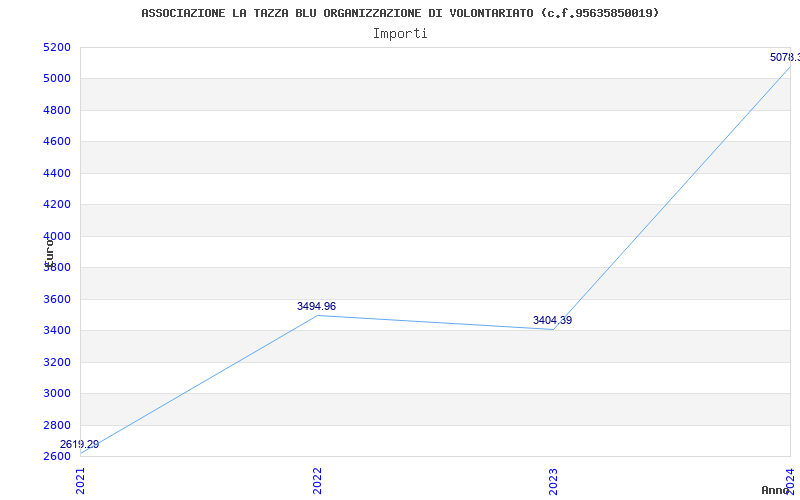Click x-axis year 2022
This screenshot has height=500, width=800.
[x=317, y=481]
